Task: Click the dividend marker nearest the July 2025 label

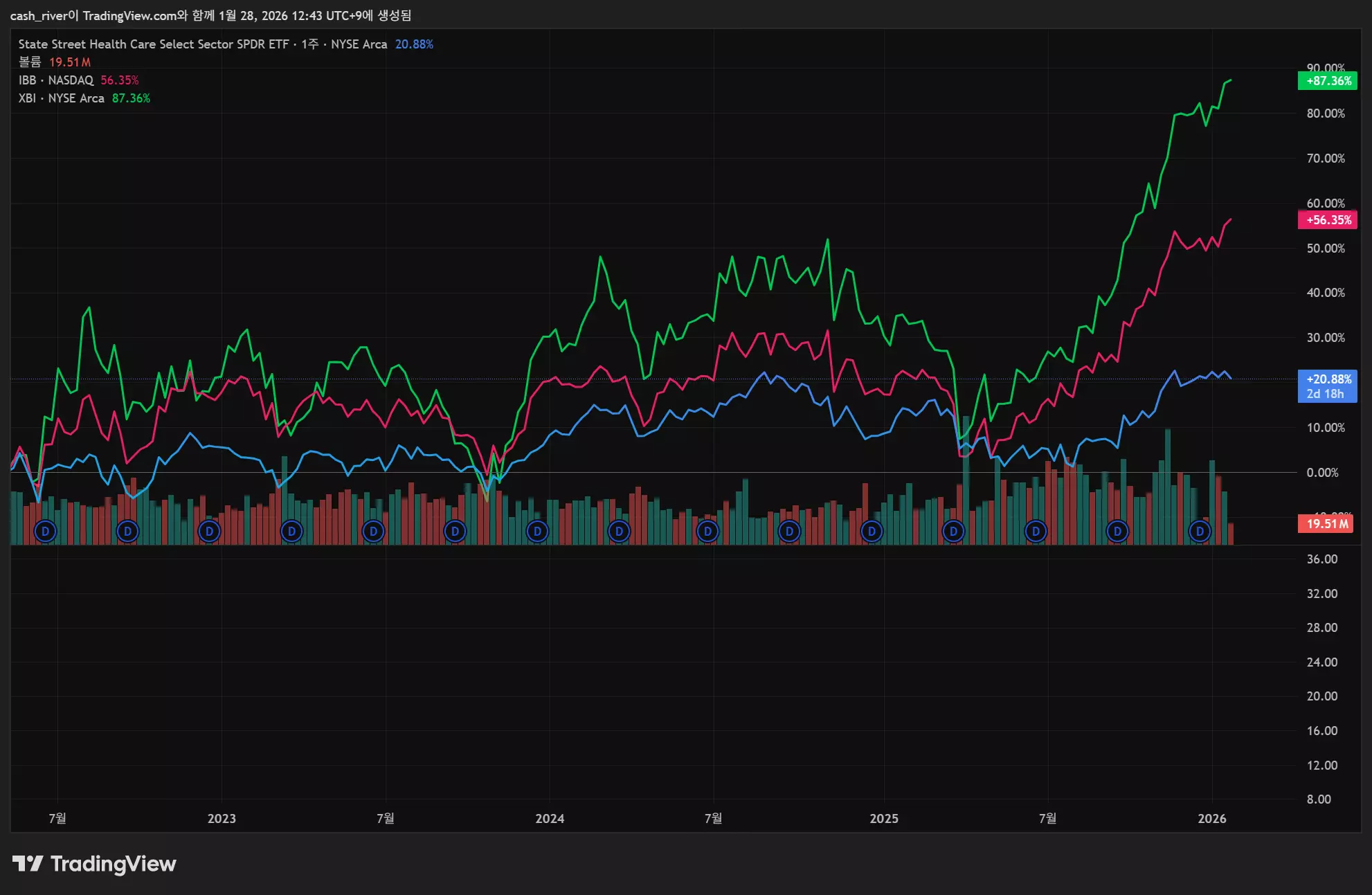Action: (x=1036, y=532)
